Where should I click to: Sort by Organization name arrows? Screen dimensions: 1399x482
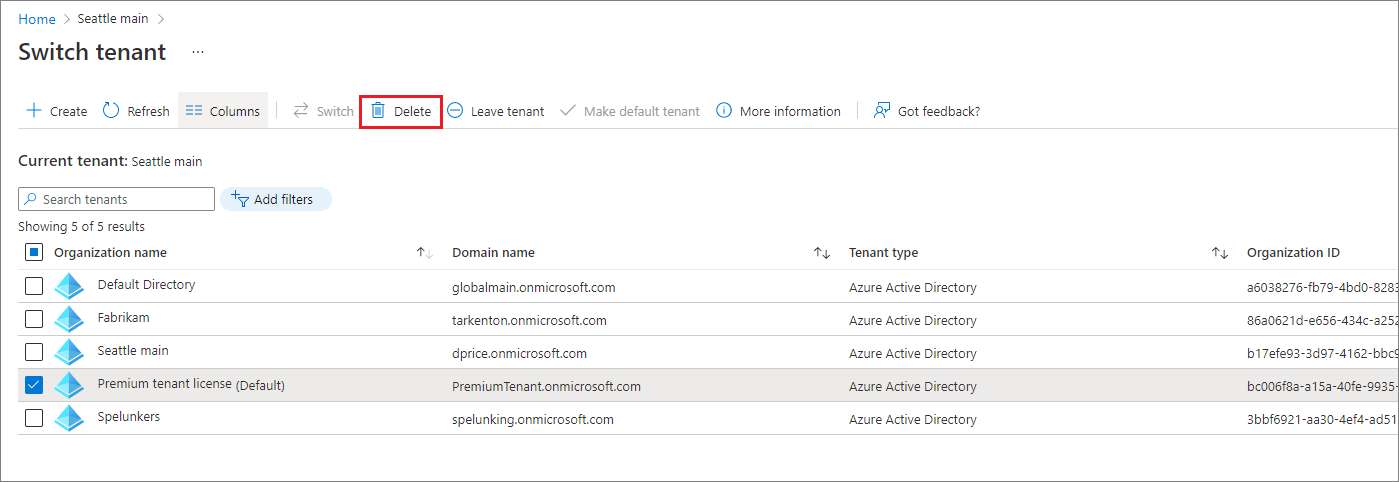coord(424,253)
